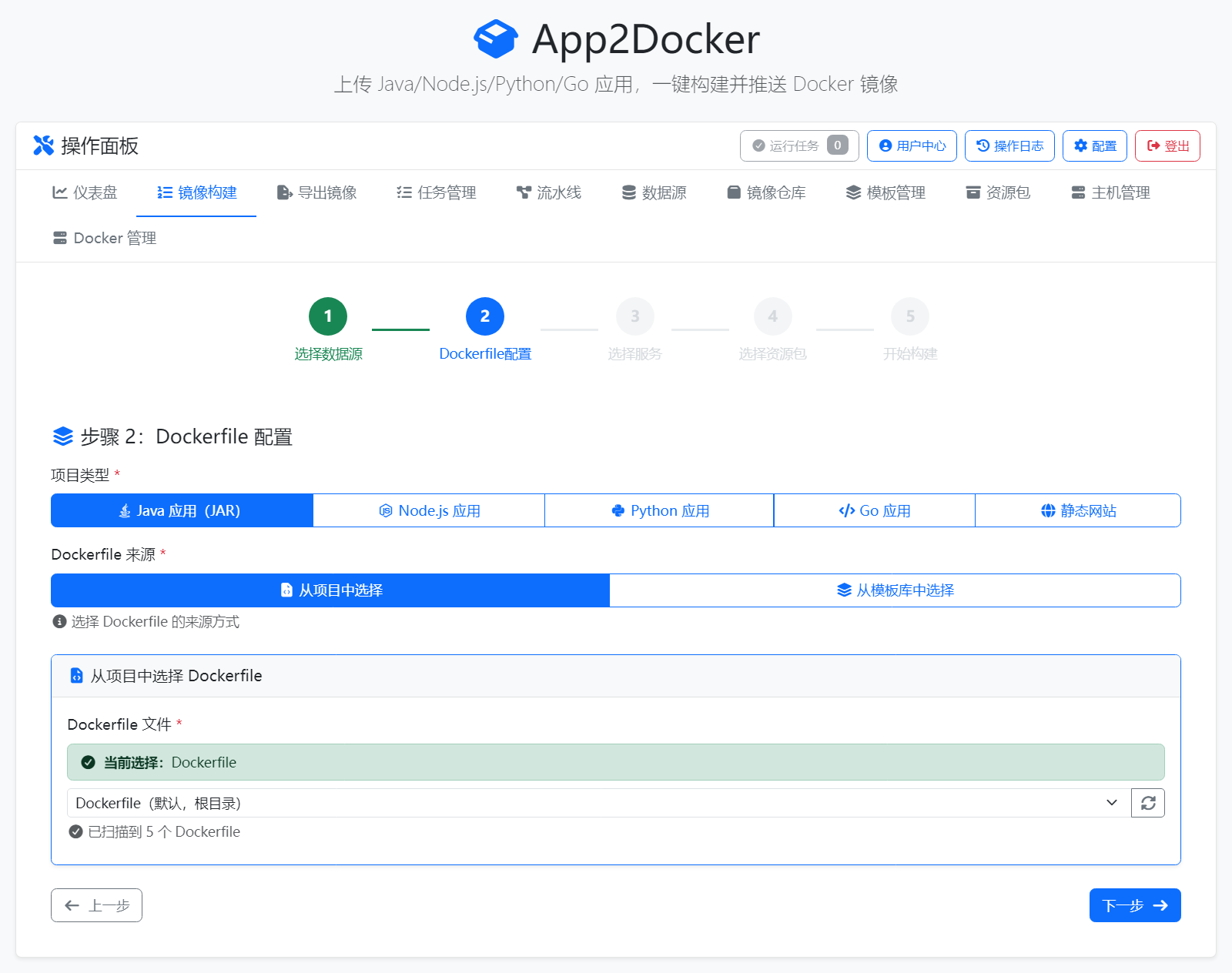1232x973 pixels.
Task: Click the 登出 logout icon
Action: point(1152,145)
